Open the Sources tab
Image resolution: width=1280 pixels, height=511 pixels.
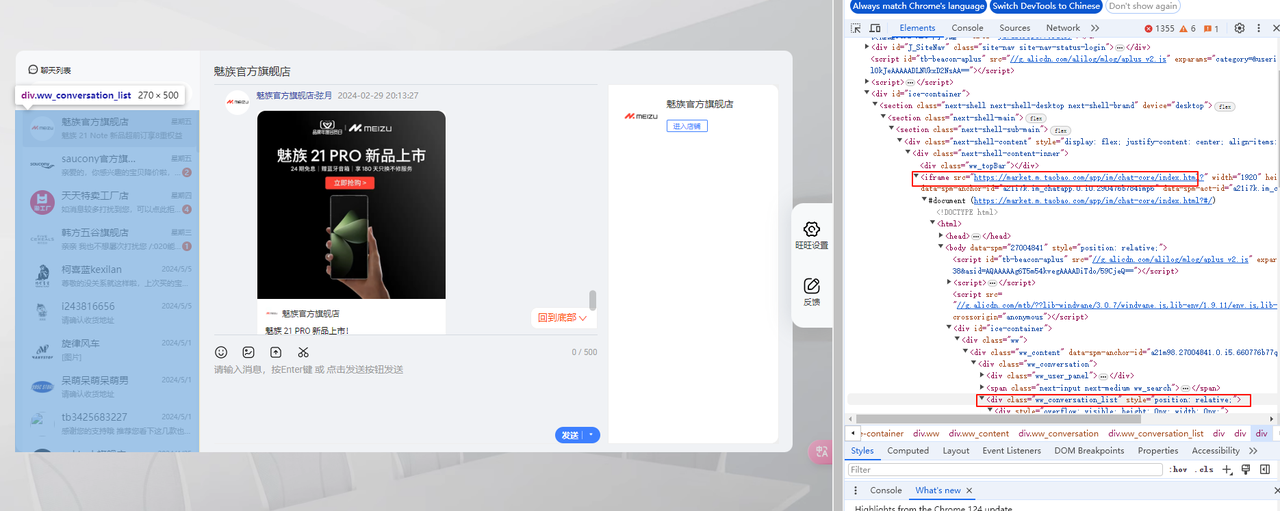pos(1014,28)
